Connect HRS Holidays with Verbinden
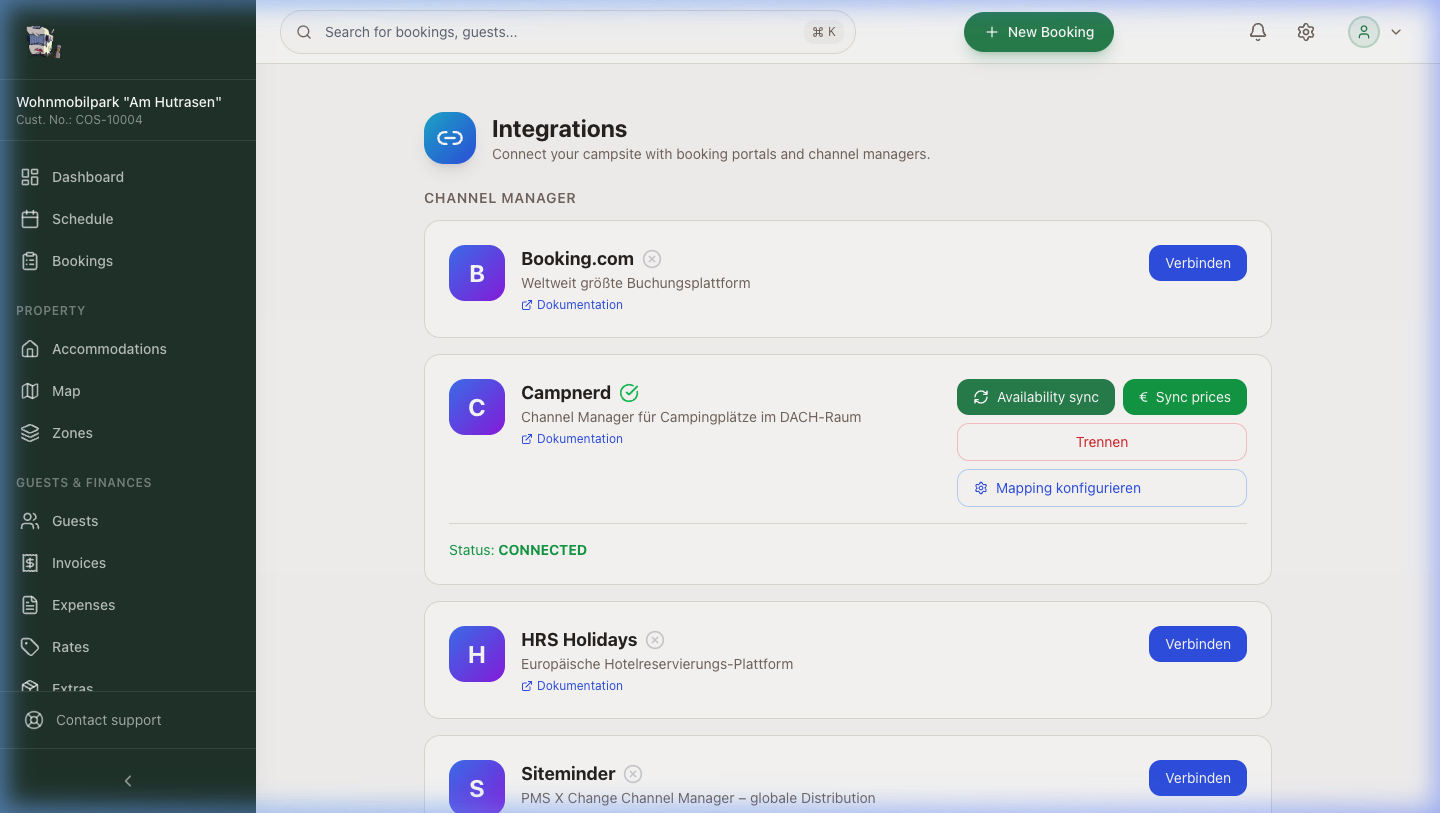This screenshot has height=813, width=1440. (x=1198, y=644)
